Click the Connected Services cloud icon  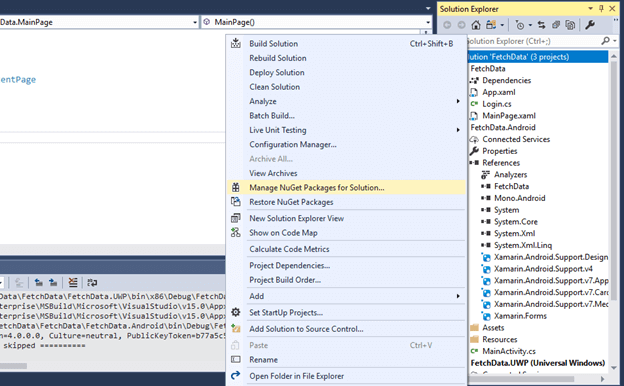click(474, 139)
